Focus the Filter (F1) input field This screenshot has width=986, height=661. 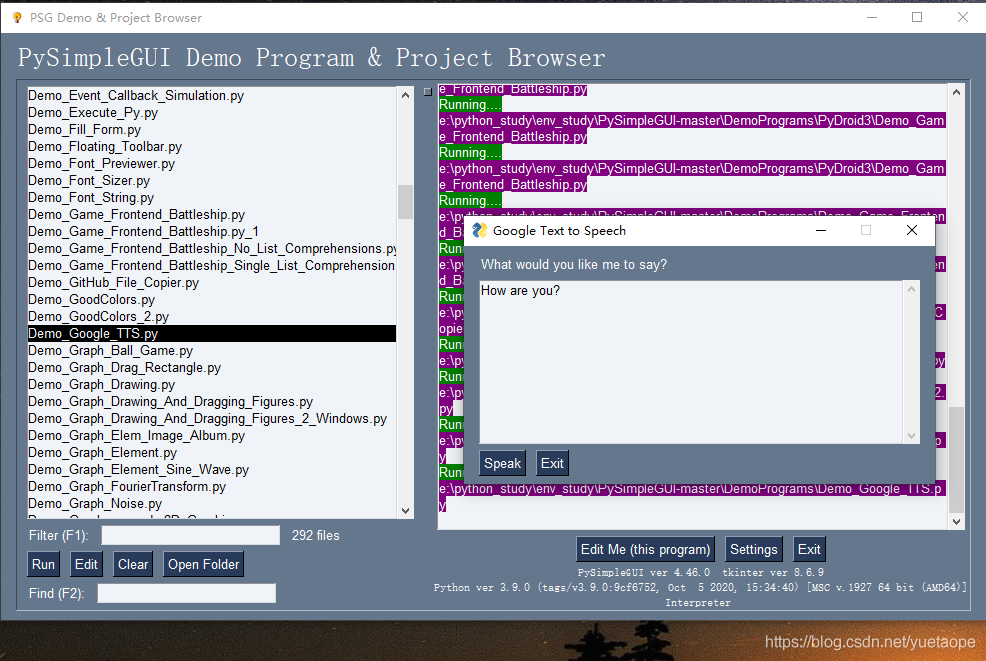tap(191, 535)
